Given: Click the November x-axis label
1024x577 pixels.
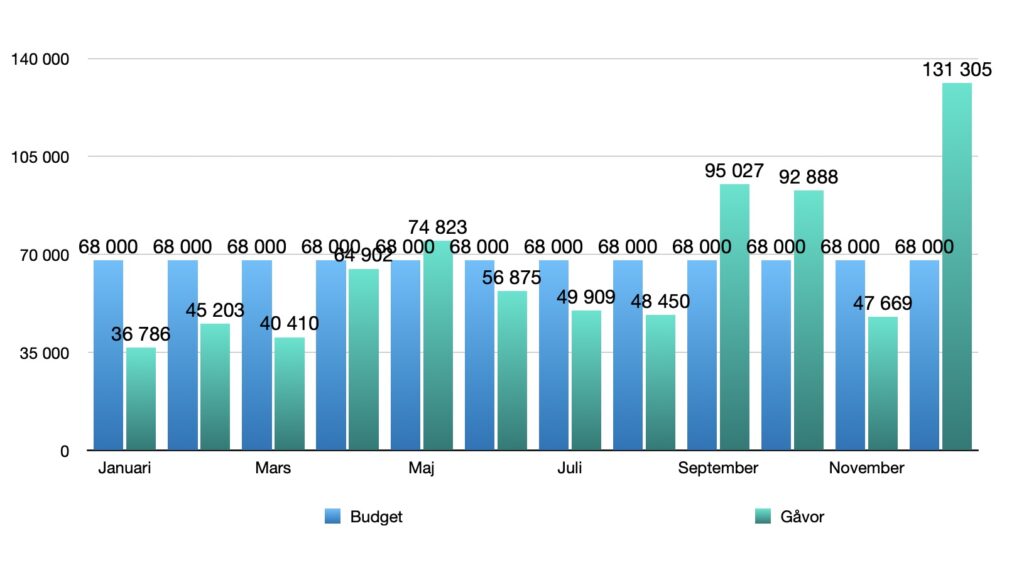Looking at the screenshot, I should click(x=867, y=468).
